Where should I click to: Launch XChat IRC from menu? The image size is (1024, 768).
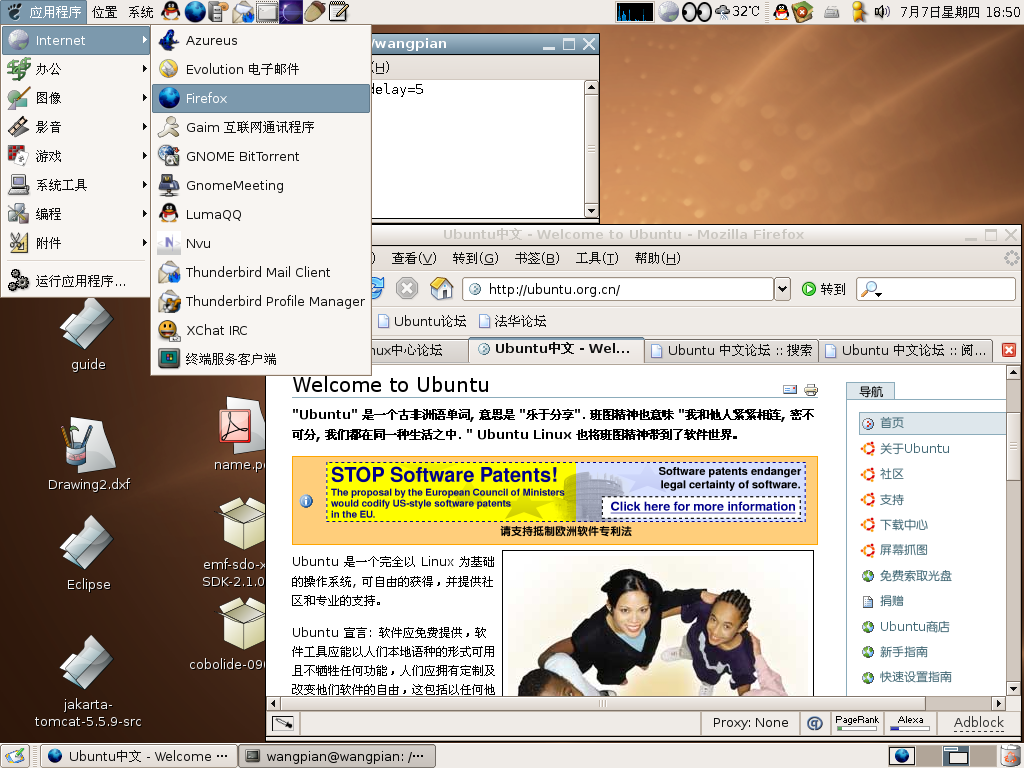(261, 330)
